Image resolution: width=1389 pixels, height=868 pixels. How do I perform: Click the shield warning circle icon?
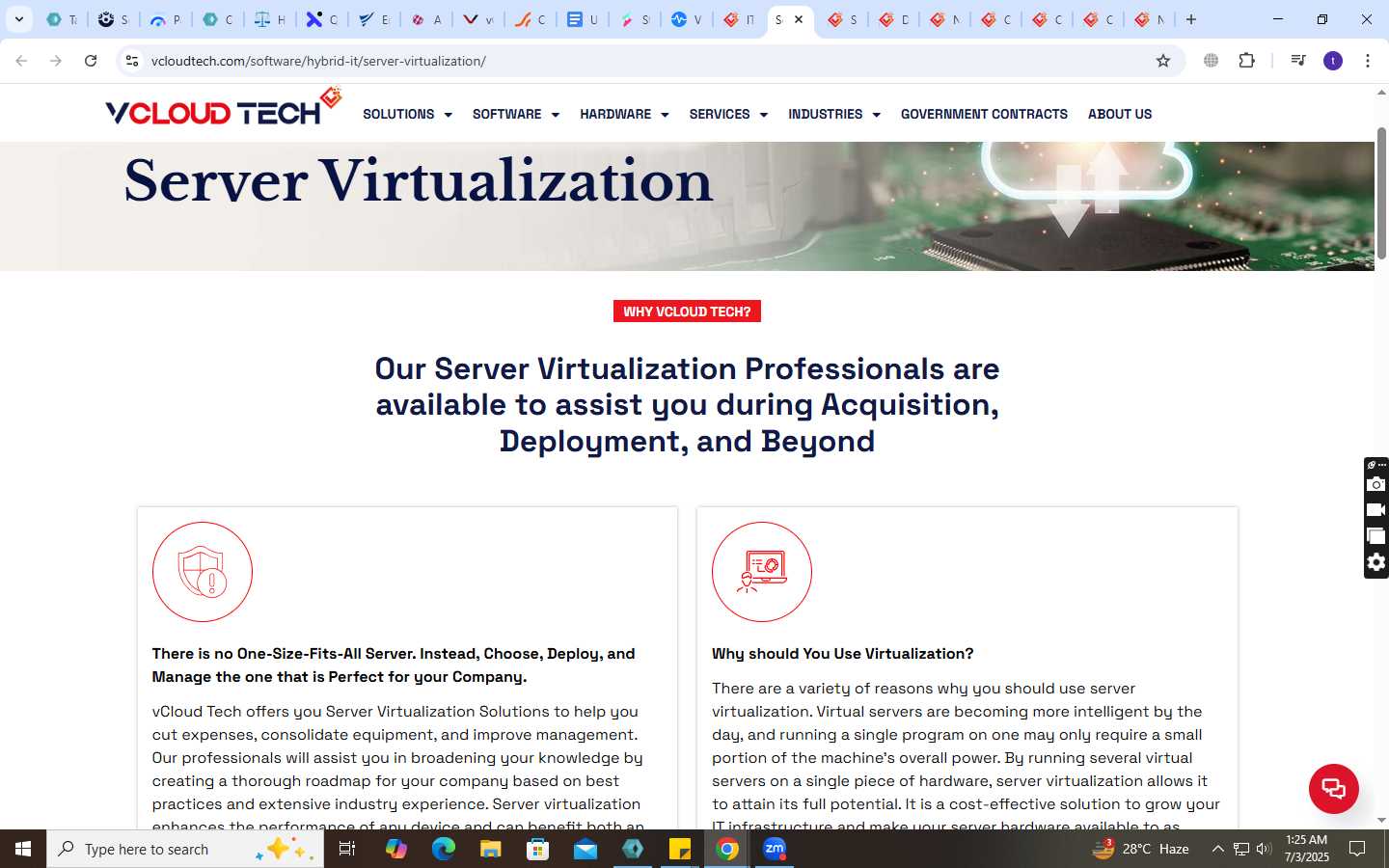[x=203, y=572]
